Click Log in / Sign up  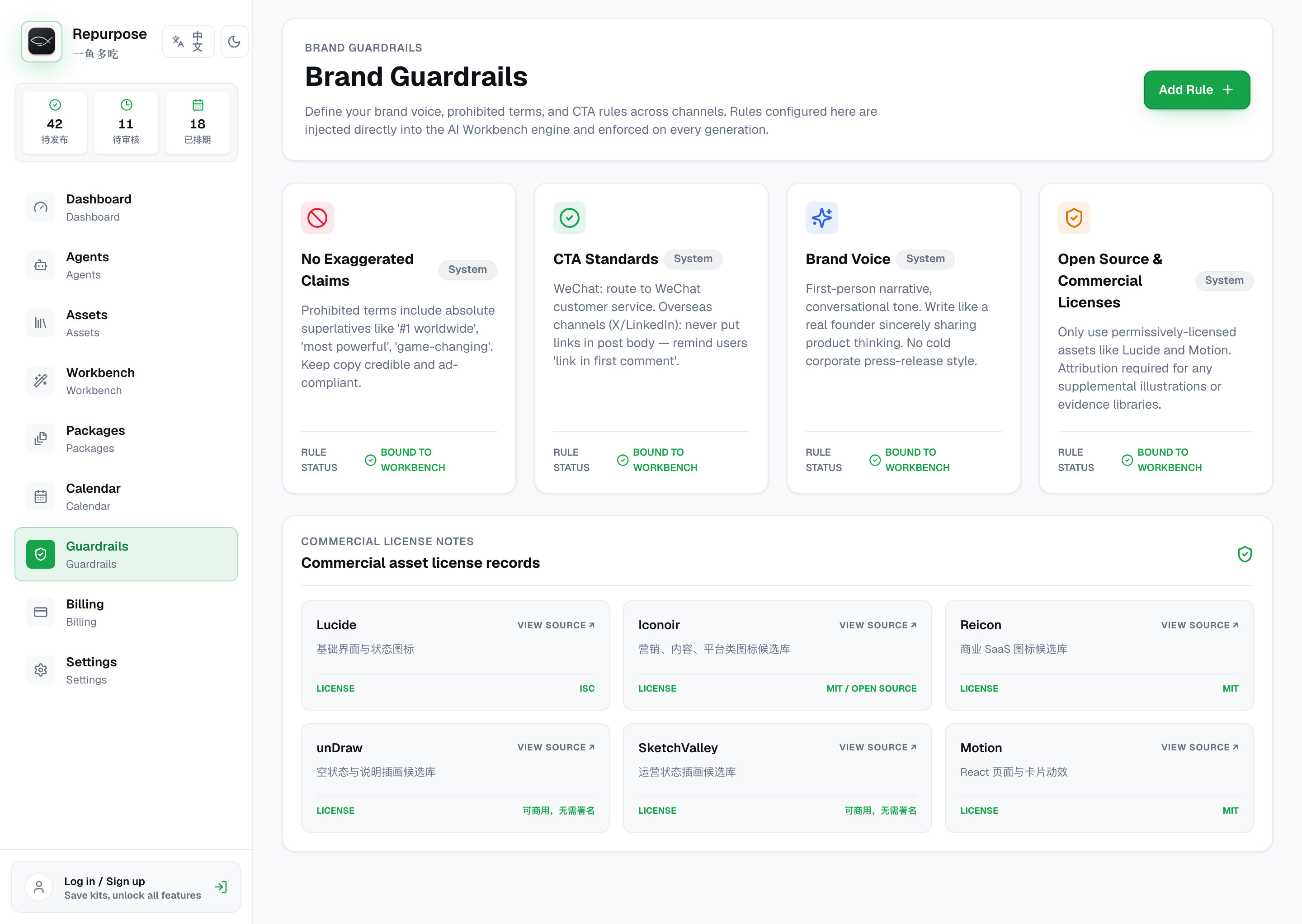(126, 887)
